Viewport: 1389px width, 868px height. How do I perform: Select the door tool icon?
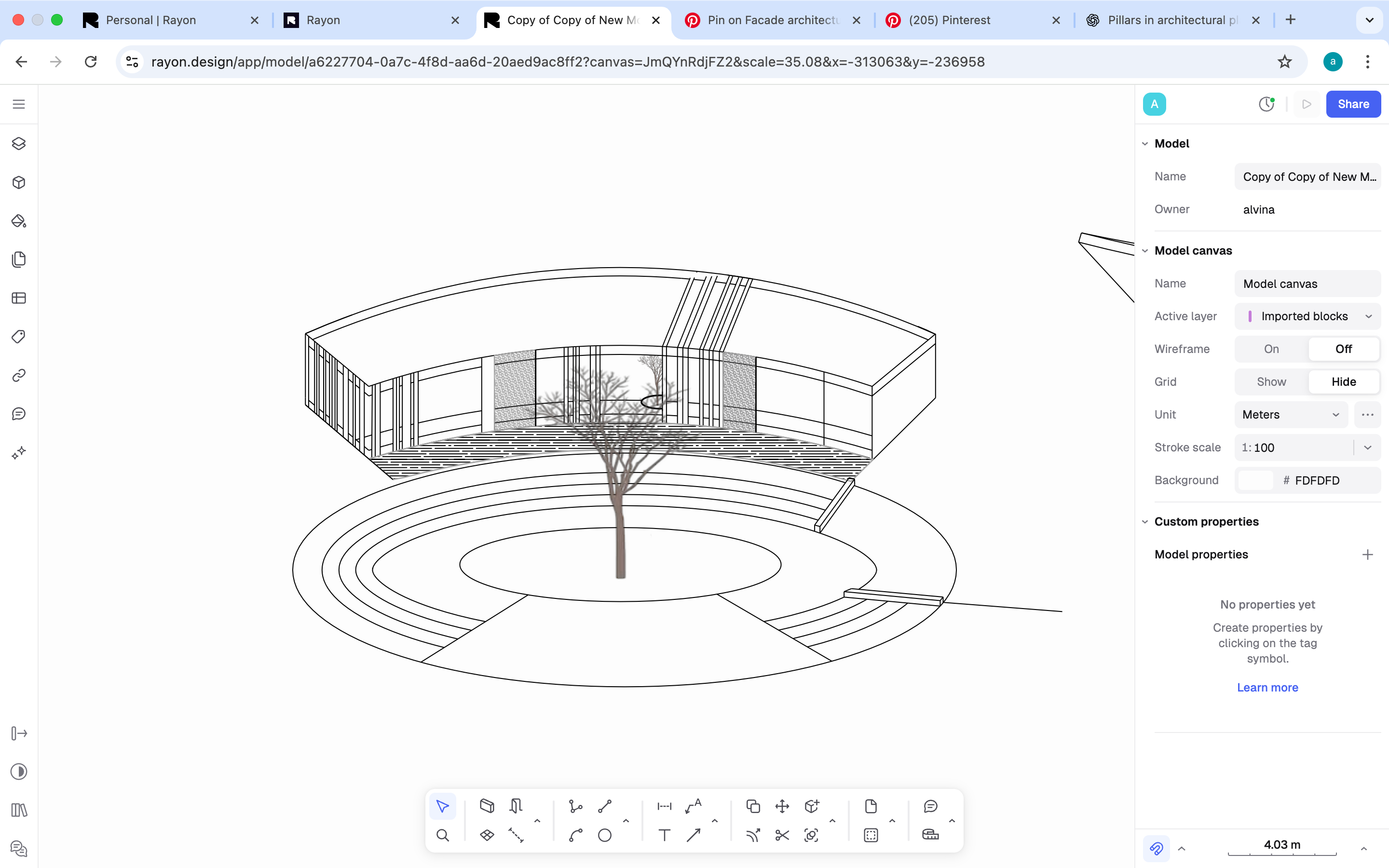click(x=516, y=806)
